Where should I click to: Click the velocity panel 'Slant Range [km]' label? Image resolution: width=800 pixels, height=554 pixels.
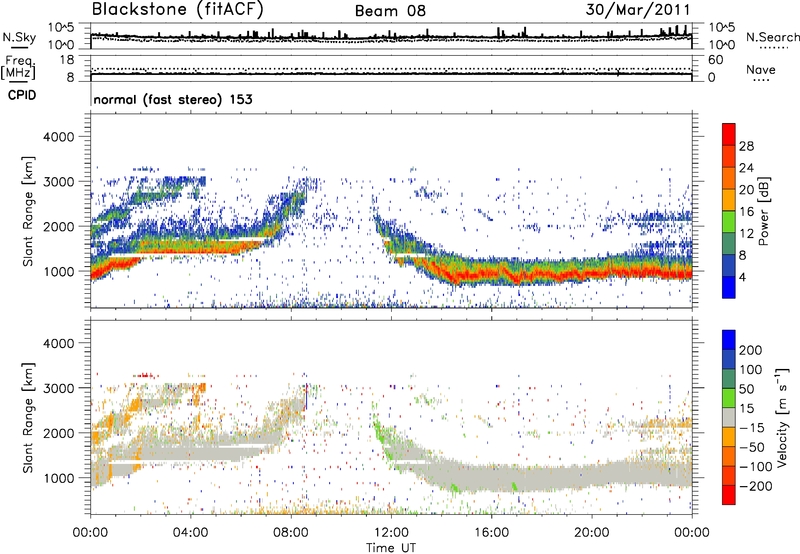tap(28, 418)
